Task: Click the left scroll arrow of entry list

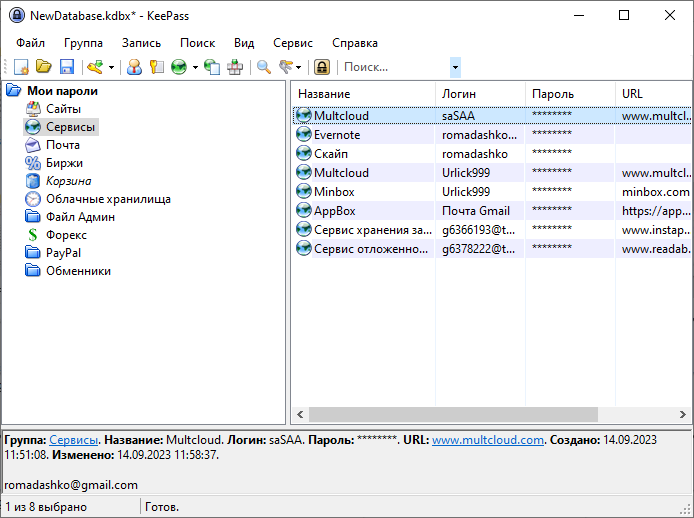Action: tap(300, 414)
